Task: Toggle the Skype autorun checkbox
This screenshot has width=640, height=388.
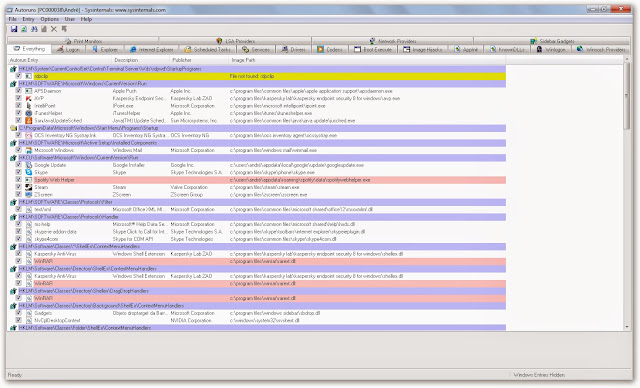Action: click(x=18, y=172)
